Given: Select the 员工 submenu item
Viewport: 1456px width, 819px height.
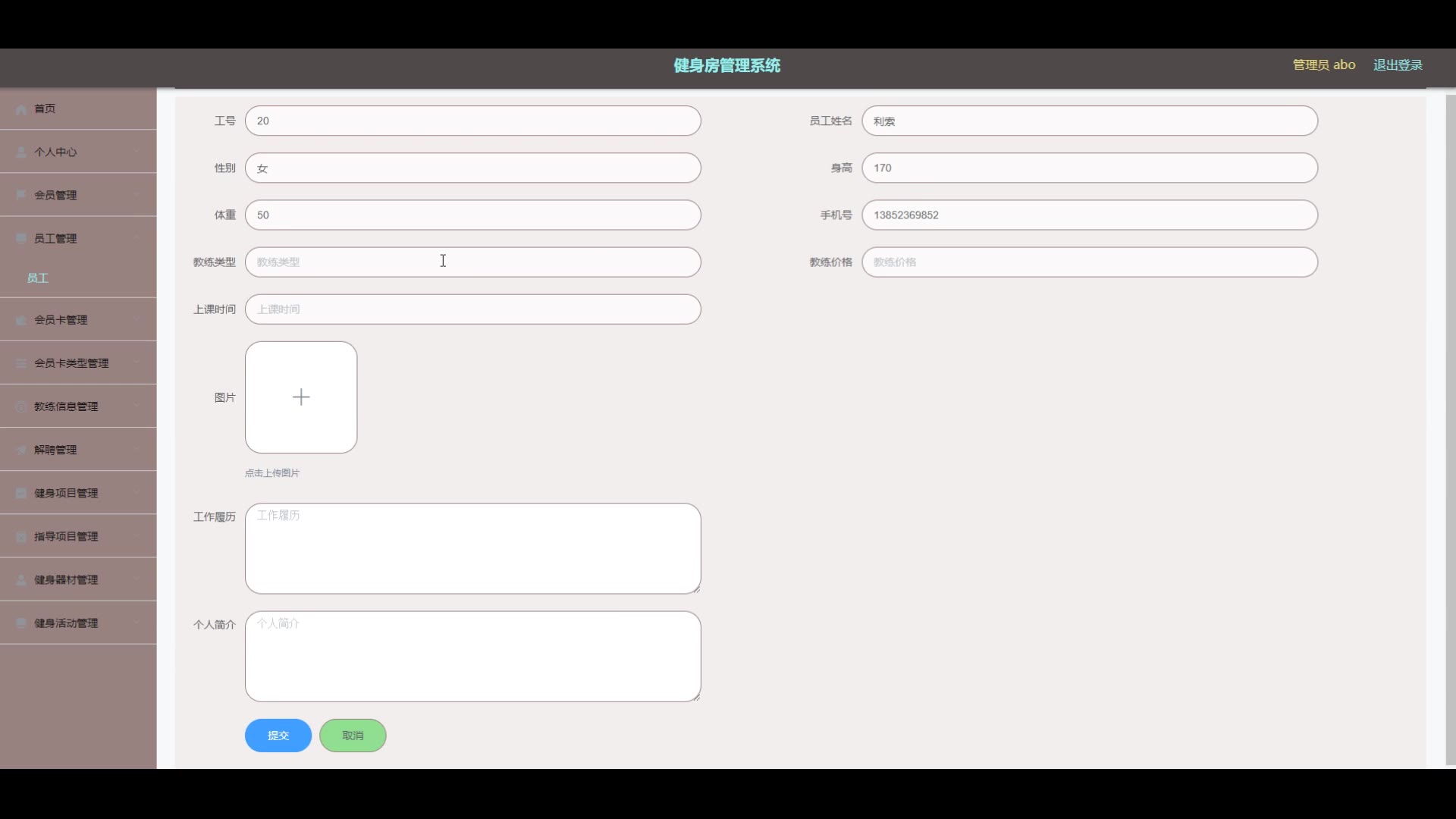Looking at the screenshot, I should tap(38, 278).
